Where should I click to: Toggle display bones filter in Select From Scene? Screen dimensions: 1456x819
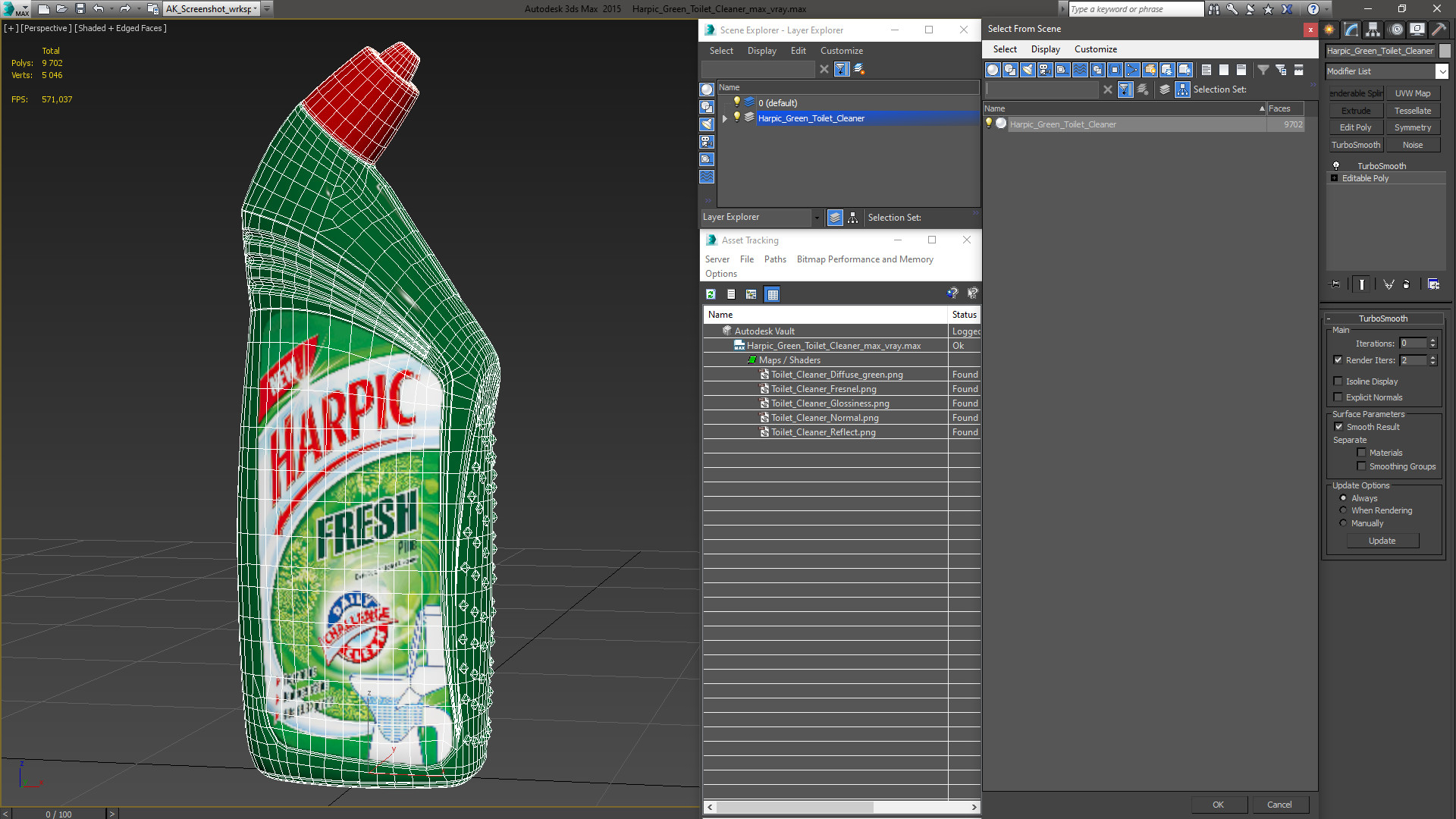pos(1132,70)
